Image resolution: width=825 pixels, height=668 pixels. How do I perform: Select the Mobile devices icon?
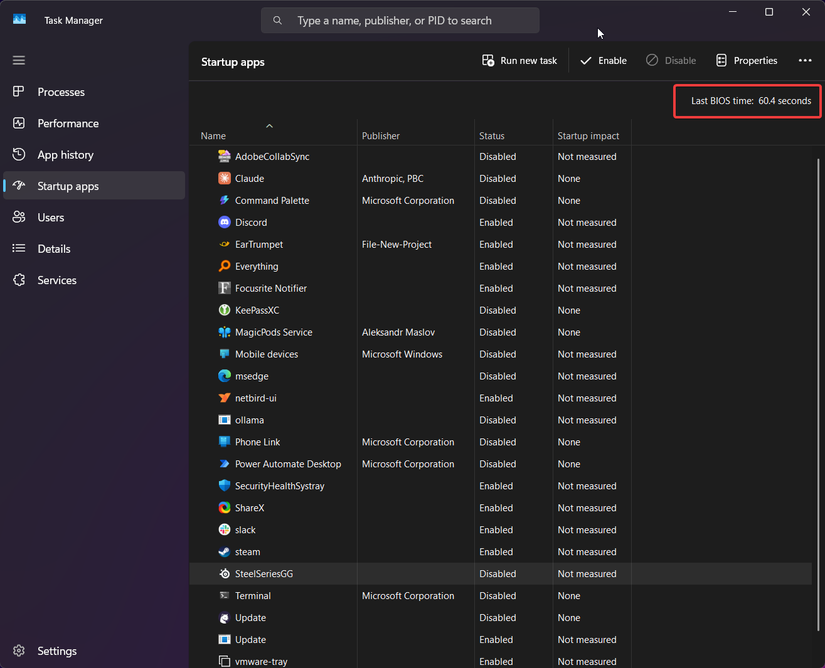225,354
